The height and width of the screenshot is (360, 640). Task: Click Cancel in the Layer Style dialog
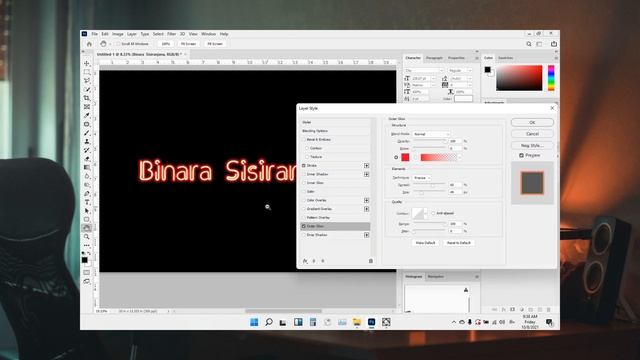pyautogui.click(x=532, y=134)
